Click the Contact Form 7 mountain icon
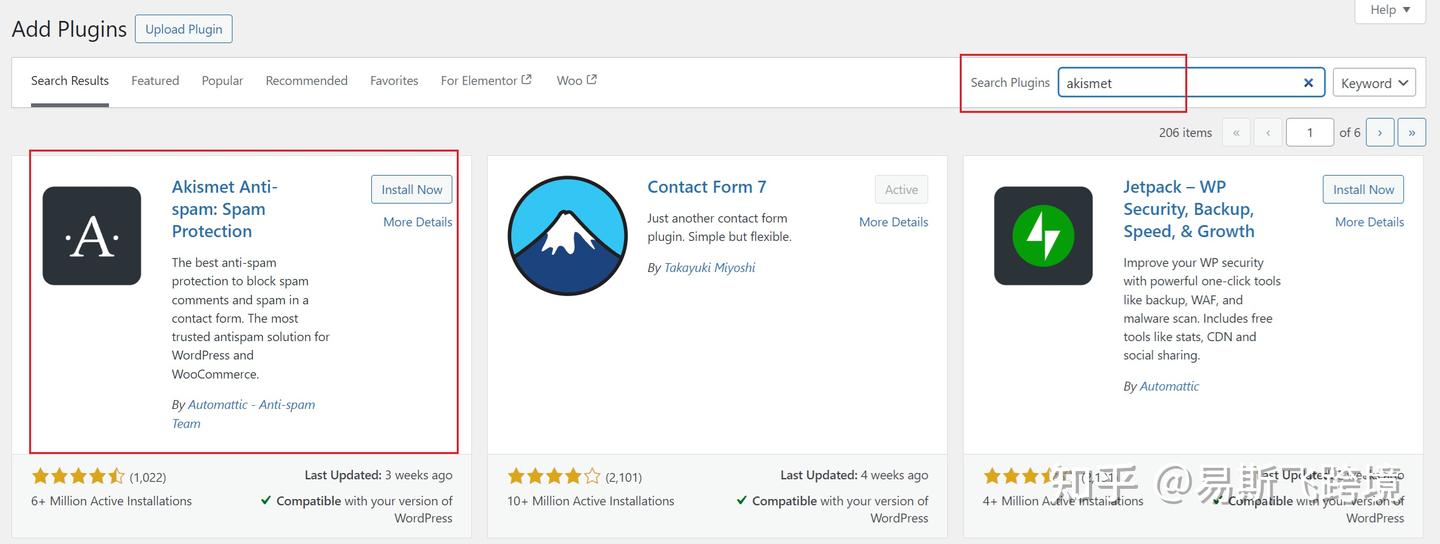1440x544 pixels. 567,236
